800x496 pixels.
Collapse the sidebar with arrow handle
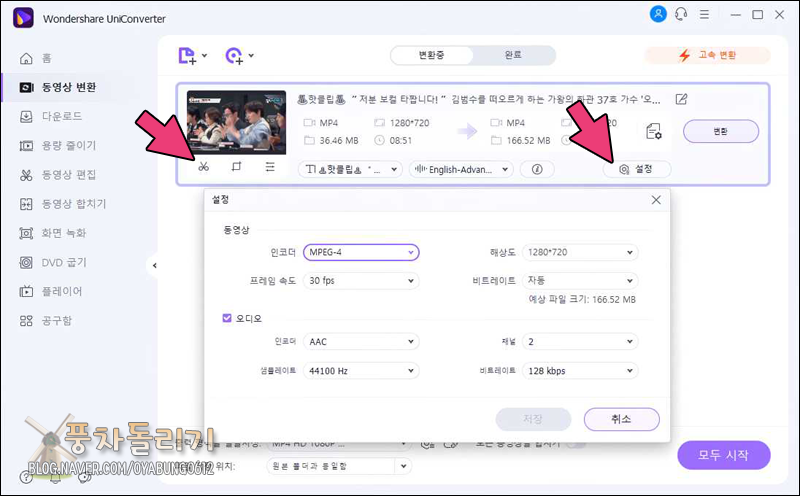tap(154, 265)
